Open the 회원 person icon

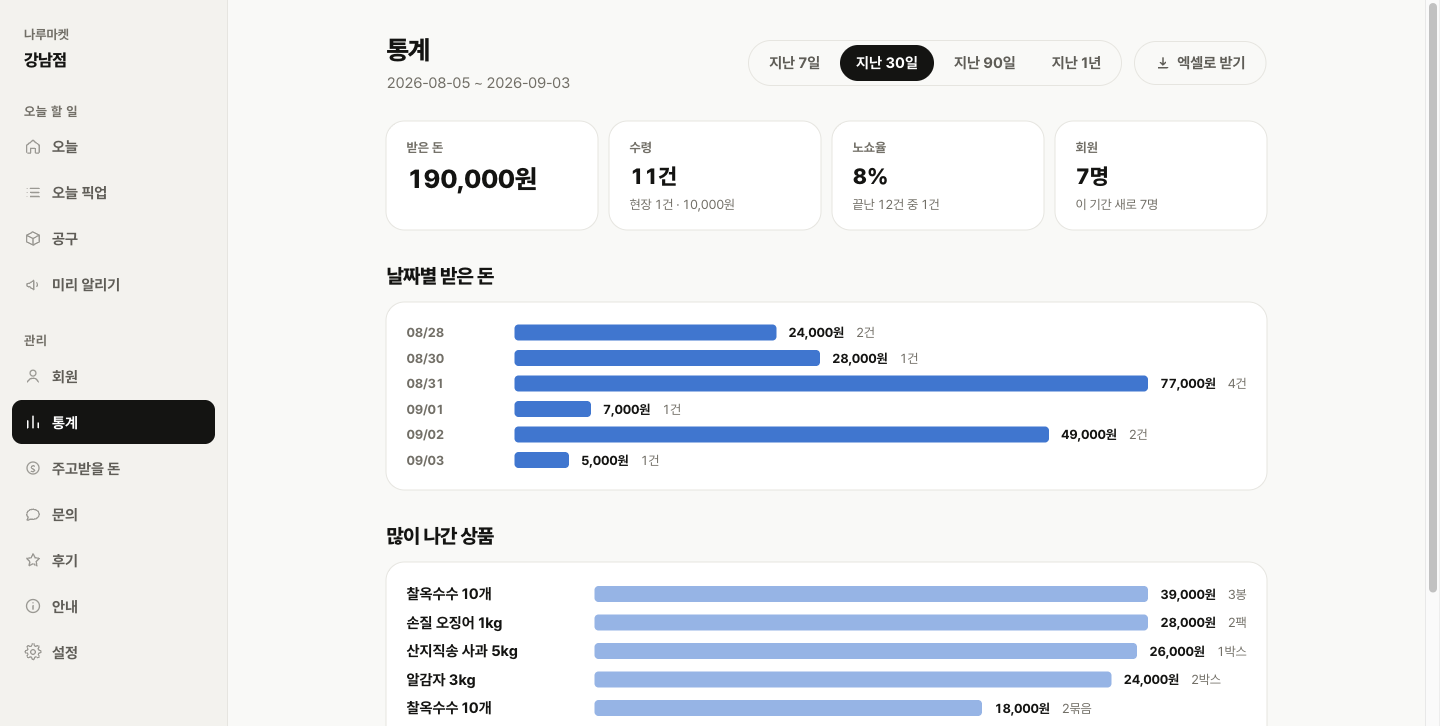[x=33, y=377]
